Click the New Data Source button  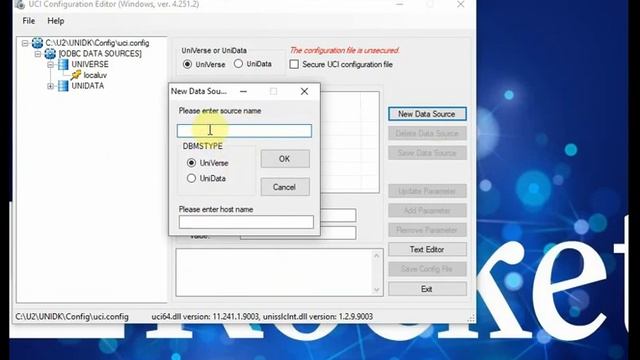[427, 114]
